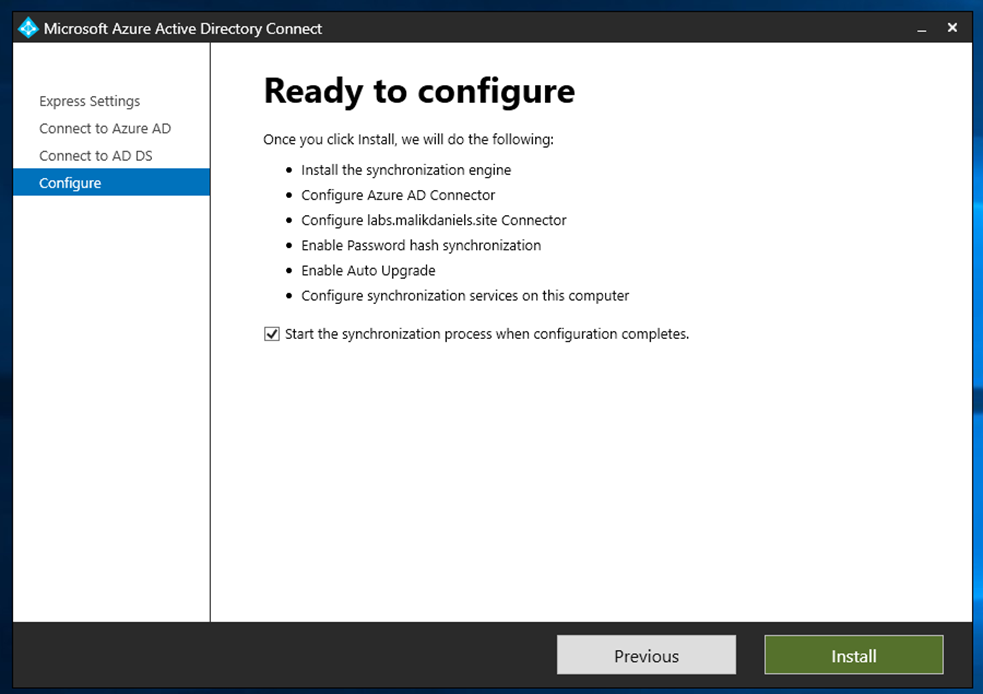Click the Azure AD Connect logo icon
The image size is (983, 694).
(28, 28)
